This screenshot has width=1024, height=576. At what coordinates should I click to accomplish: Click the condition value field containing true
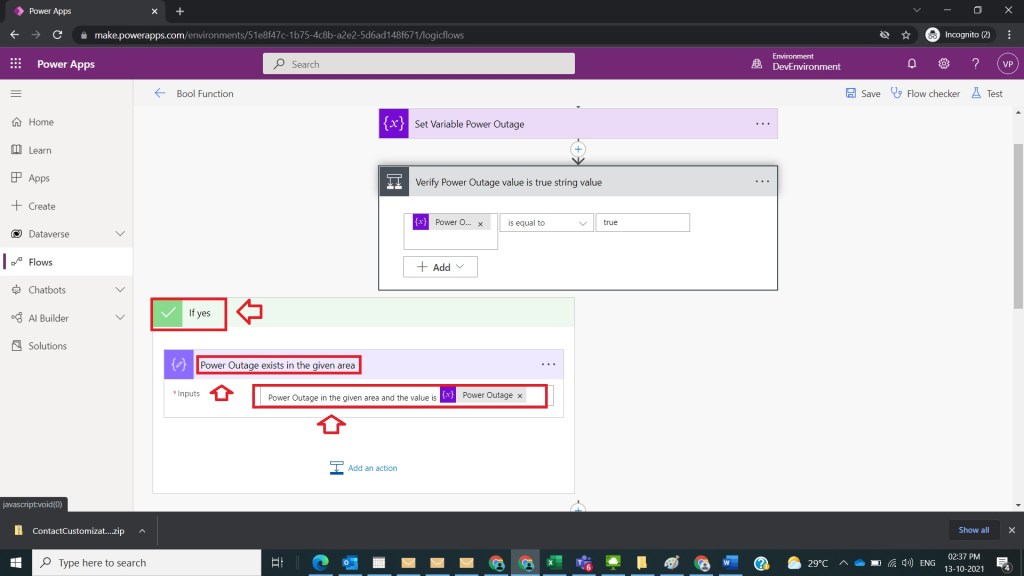[642, 223]
